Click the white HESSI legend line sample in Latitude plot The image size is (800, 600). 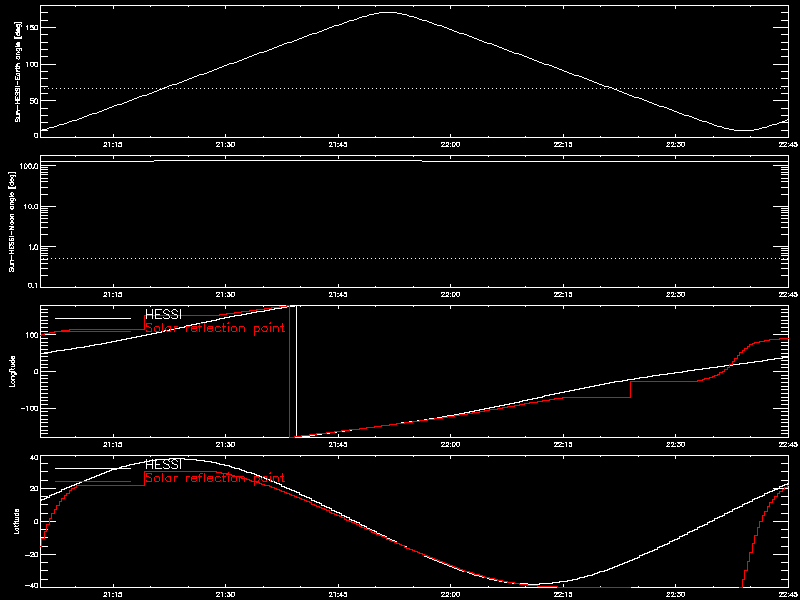pos(93,468)
